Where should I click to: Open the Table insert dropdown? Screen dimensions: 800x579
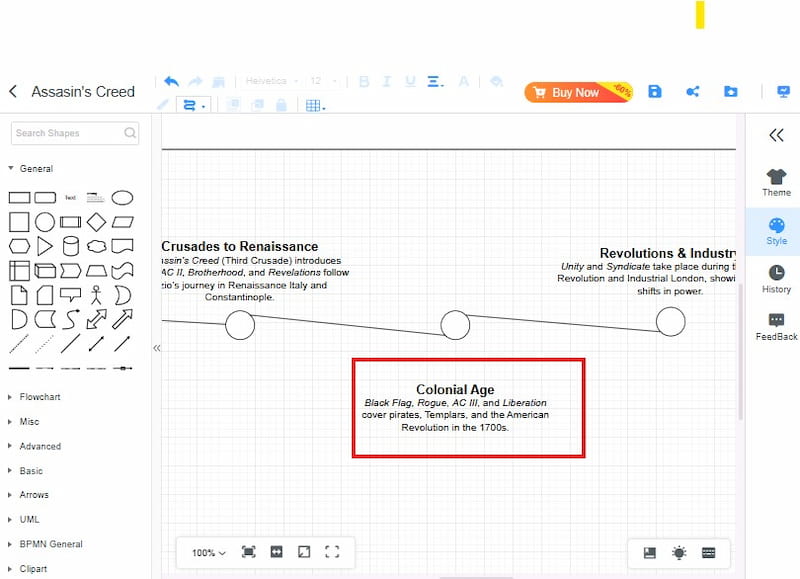coord(315,106)
